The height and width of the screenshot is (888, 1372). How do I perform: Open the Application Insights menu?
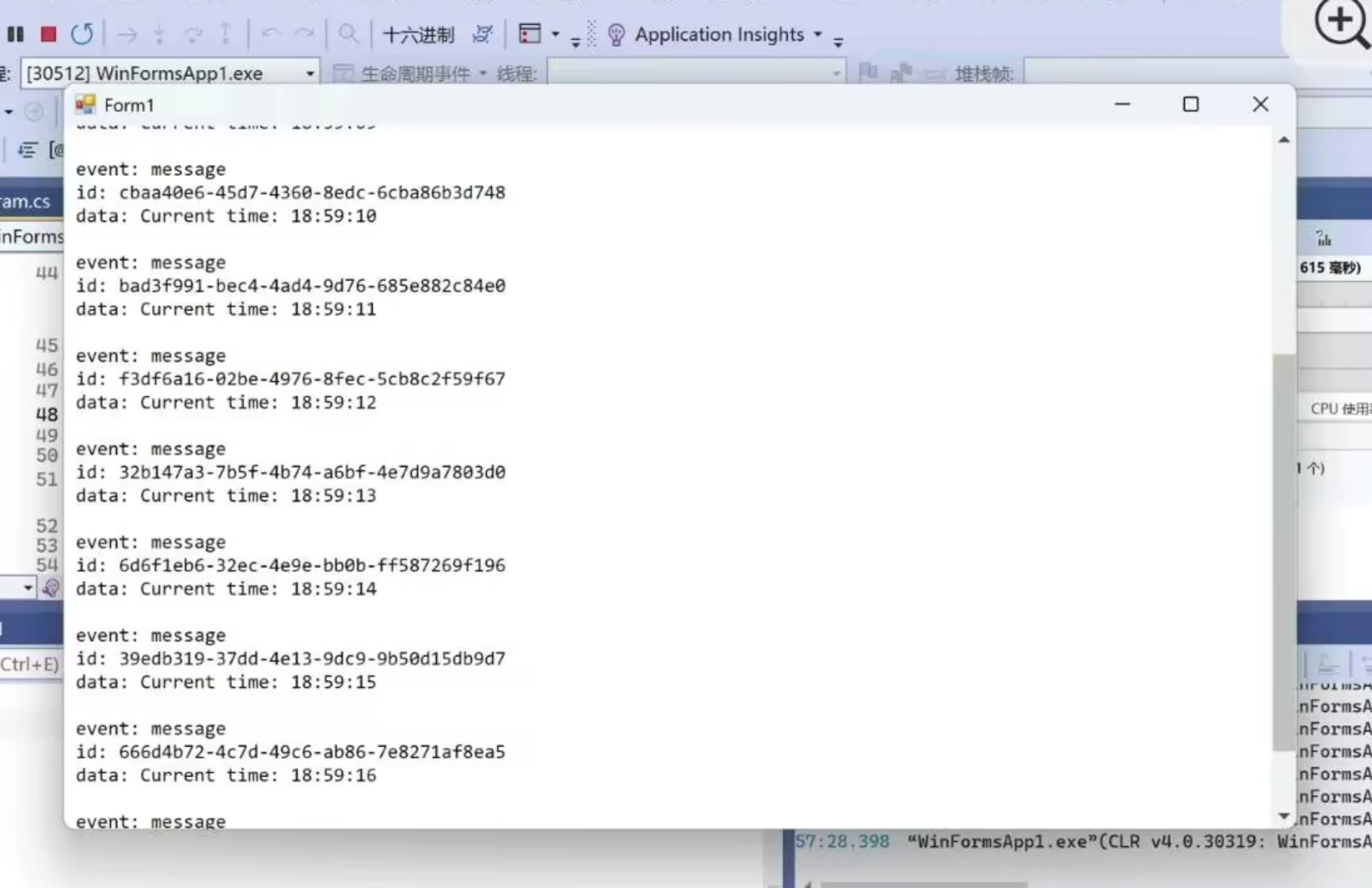point(719,34)
